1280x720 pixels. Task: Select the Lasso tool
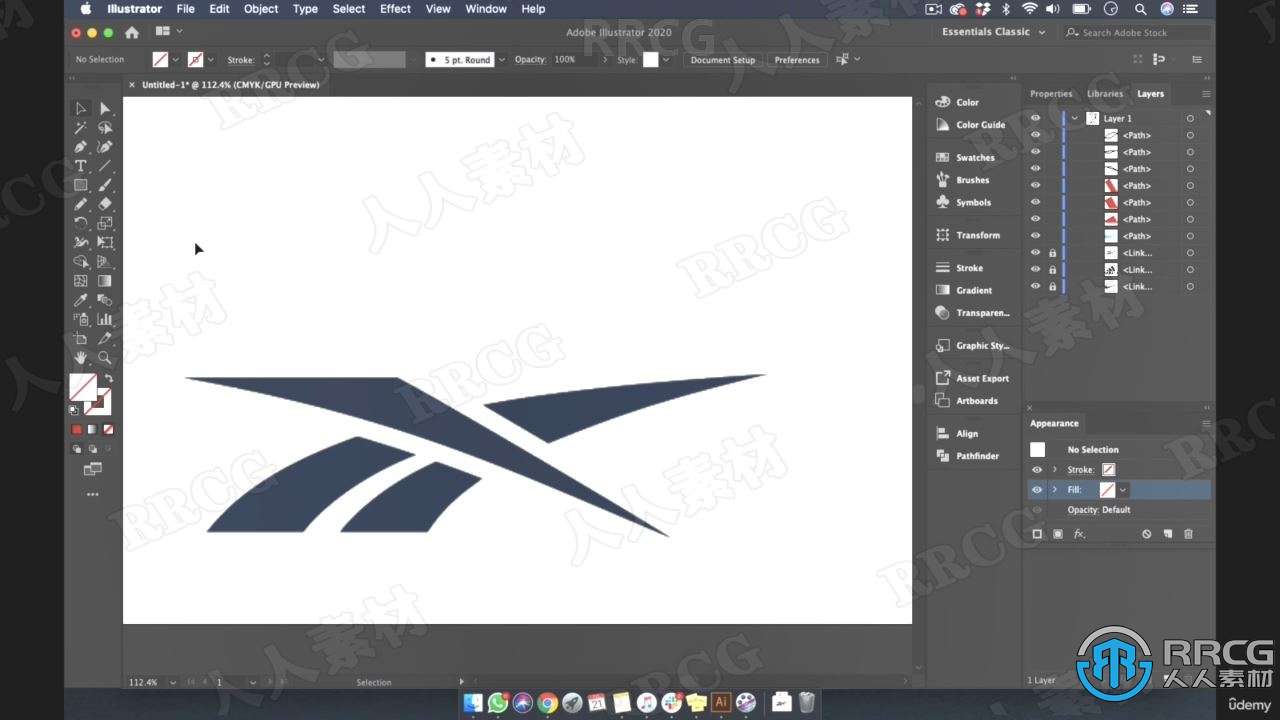click(x=105, y=128)
